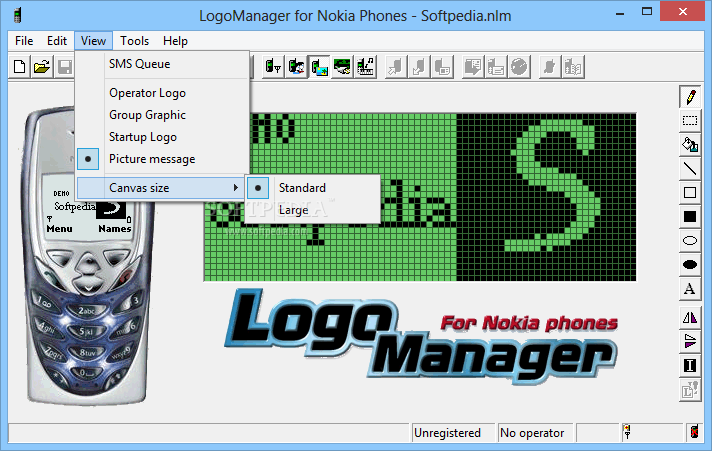Click the Open file folder icon
Image resolution: width=712 pixels, height=451 pixels.
(42, 67)
